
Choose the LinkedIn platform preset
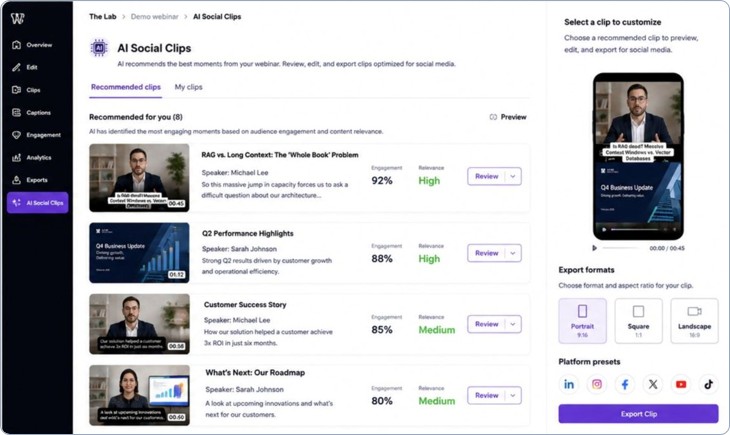(568, 384)
